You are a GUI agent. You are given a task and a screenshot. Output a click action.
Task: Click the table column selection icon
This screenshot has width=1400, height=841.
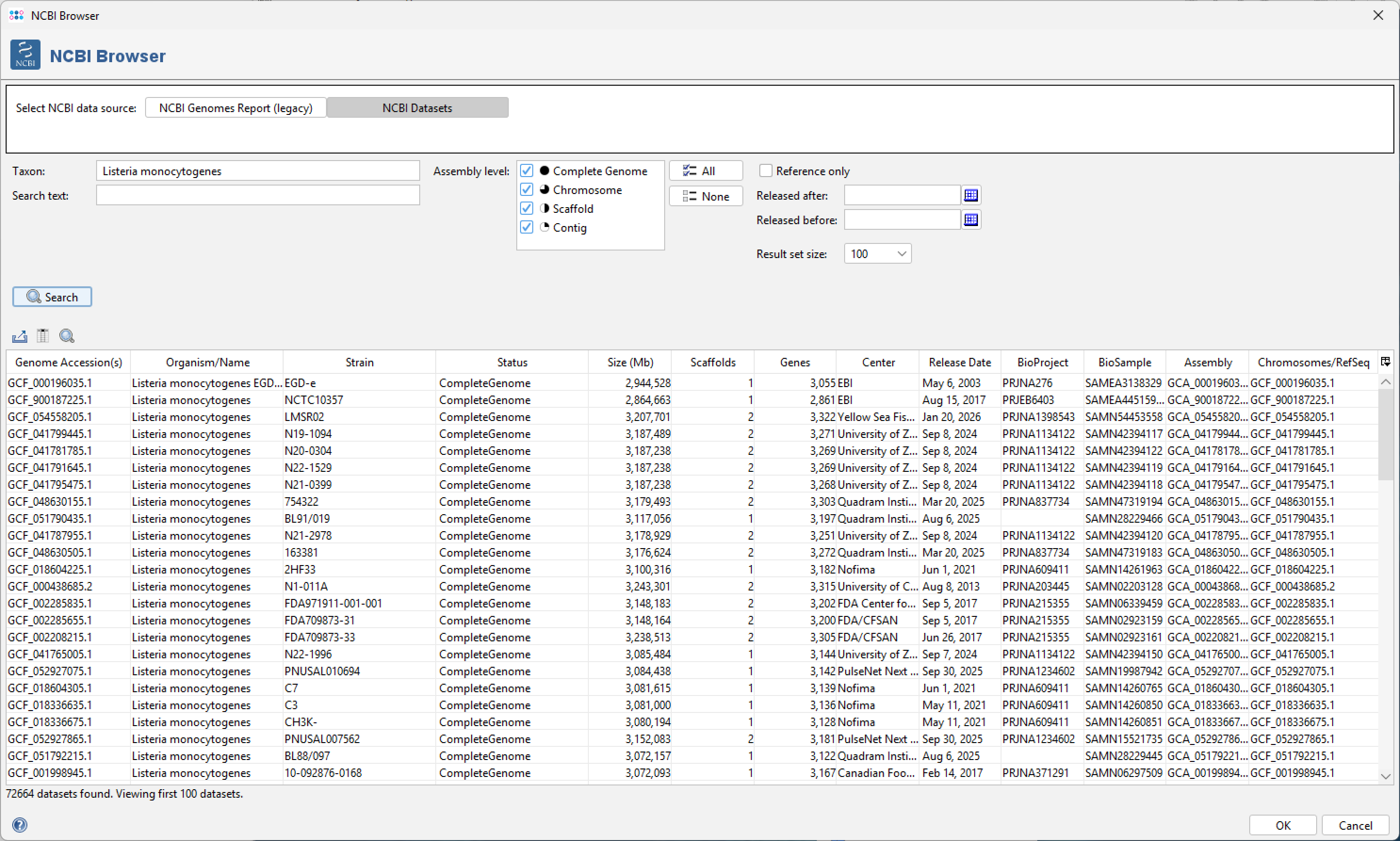42,336
